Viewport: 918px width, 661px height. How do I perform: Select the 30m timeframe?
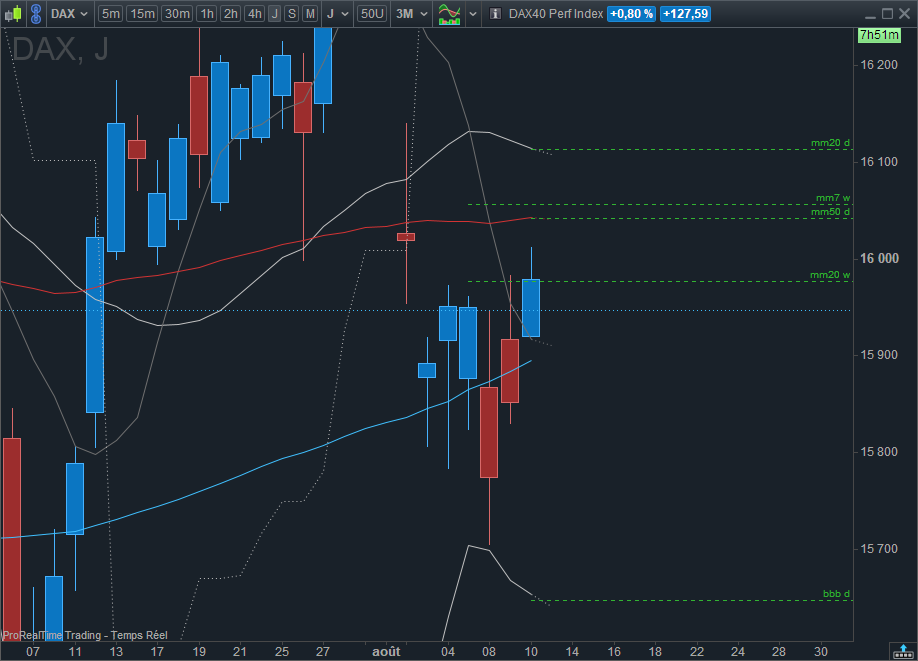point(177,13)
